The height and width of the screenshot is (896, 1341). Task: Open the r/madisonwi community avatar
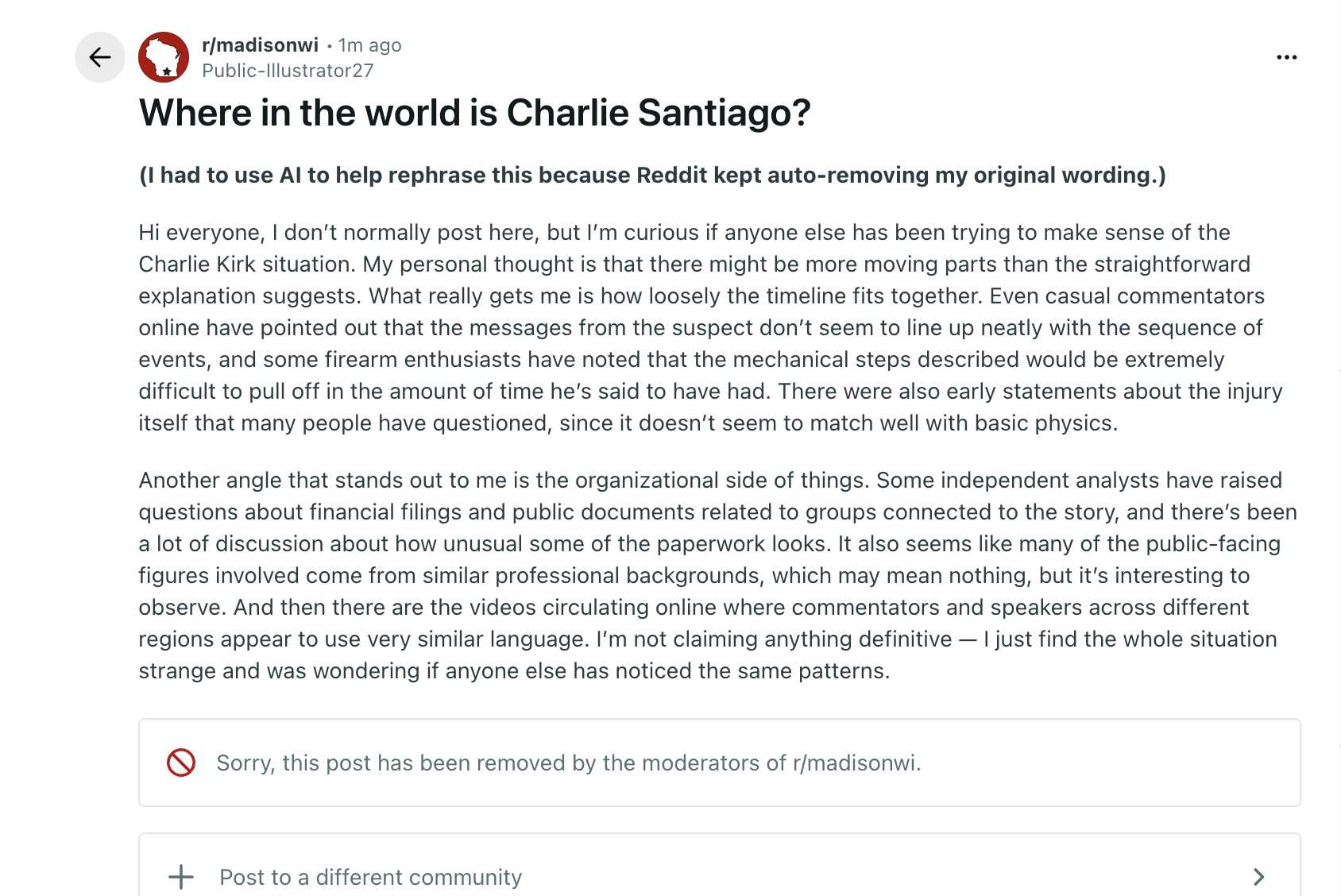click(x=164, y=57)
